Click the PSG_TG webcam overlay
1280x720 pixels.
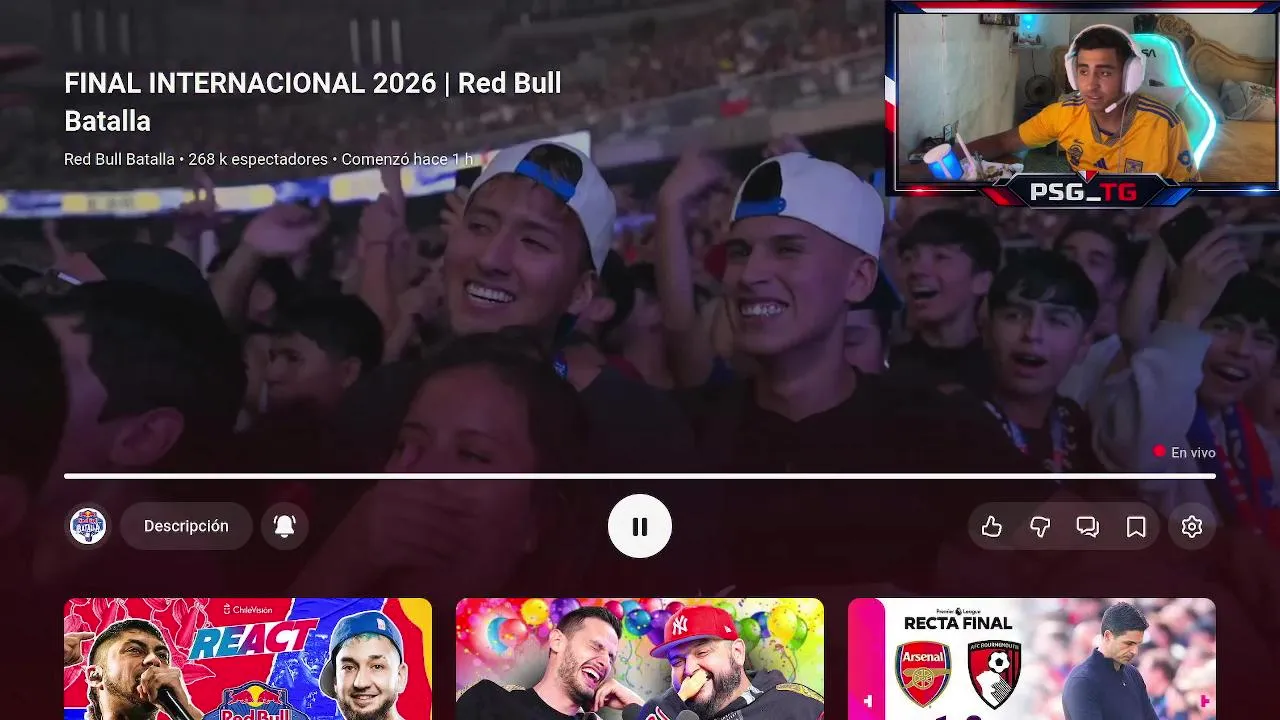pyautogui.click(x=1082, y=104)
